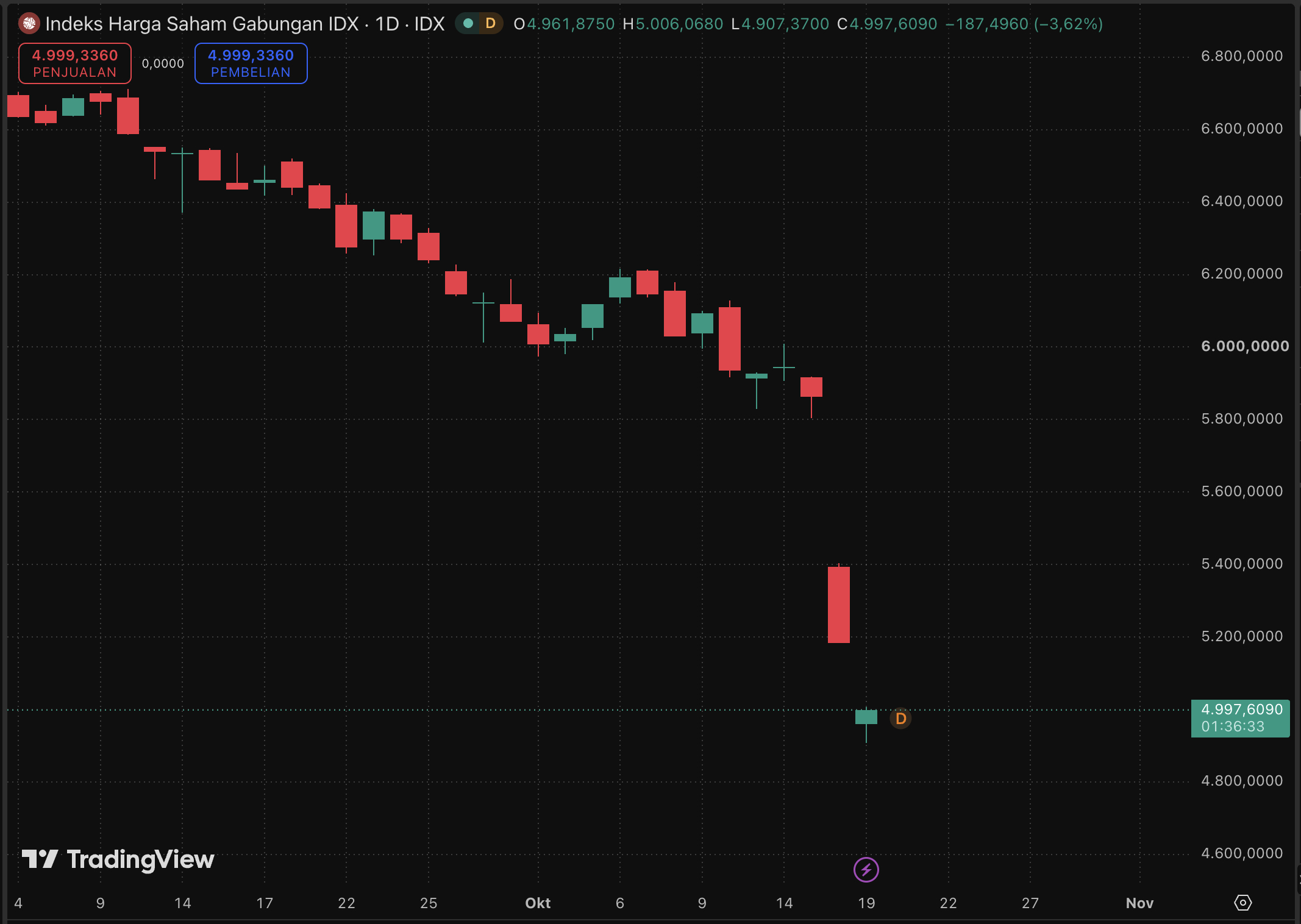1301x924 pixels.
Task: Click the PENJUALAN sell price button
Action: click(75, 63)
